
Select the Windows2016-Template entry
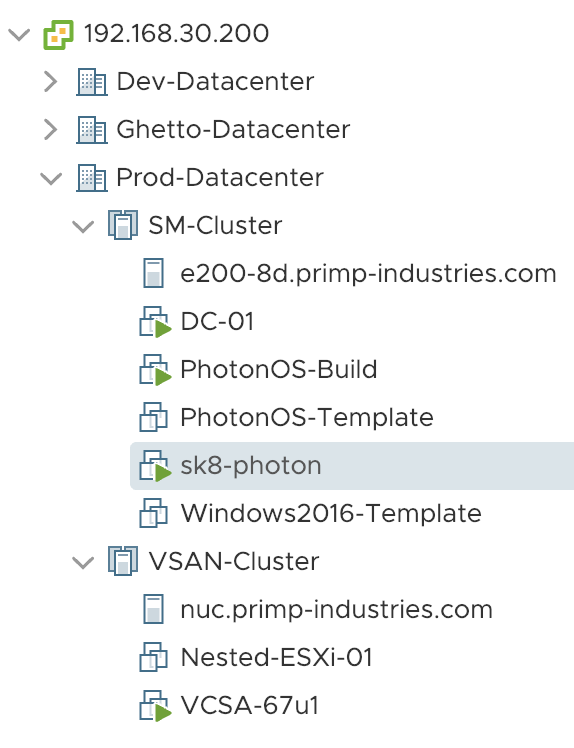click(x=331, y=513)
